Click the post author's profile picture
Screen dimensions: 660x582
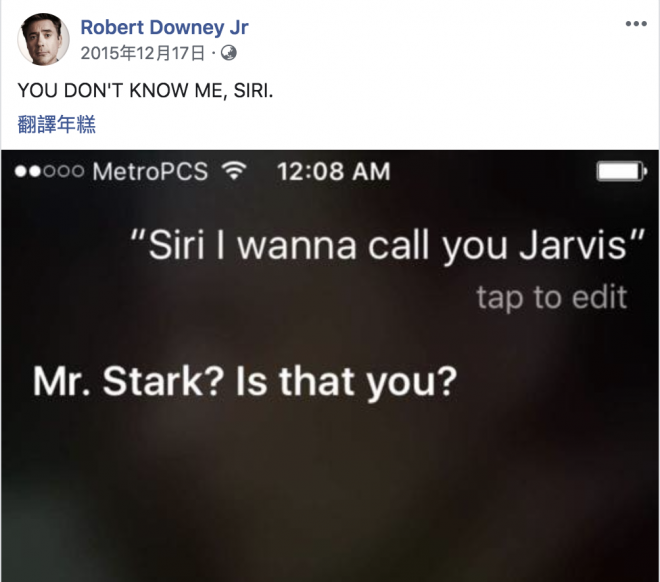(43, 39)
